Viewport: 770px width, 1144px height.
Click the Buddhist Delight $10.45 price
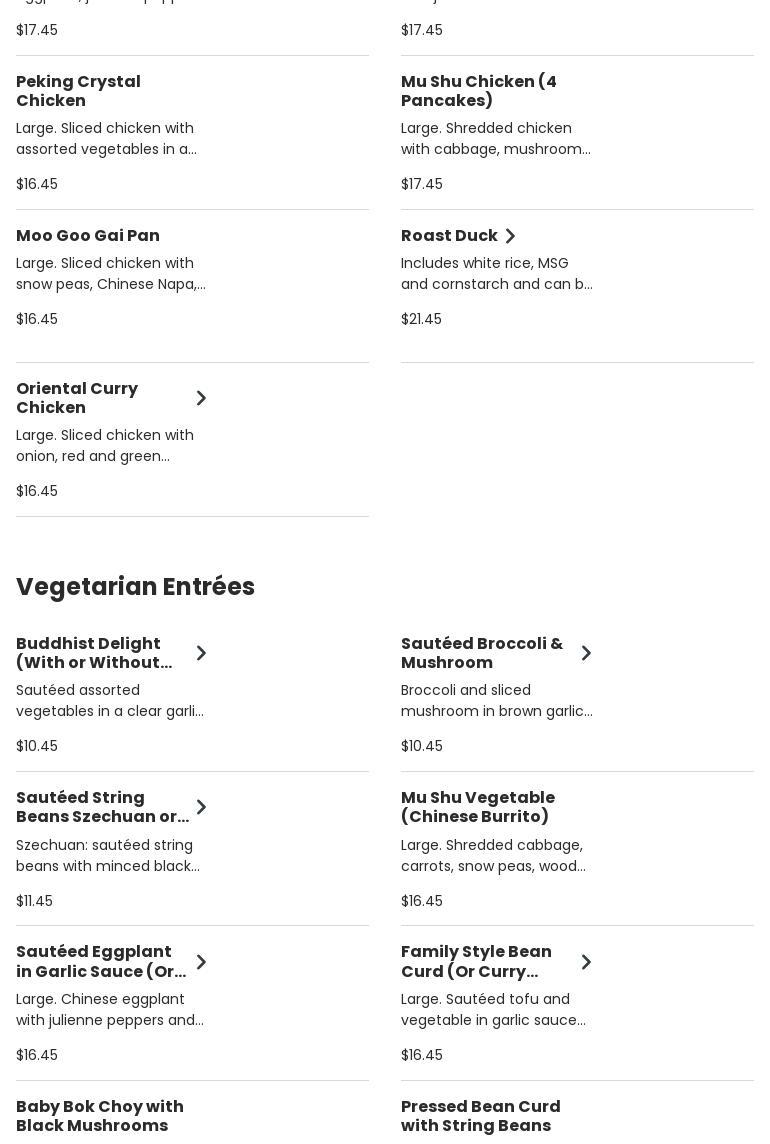tap(37, 746)
